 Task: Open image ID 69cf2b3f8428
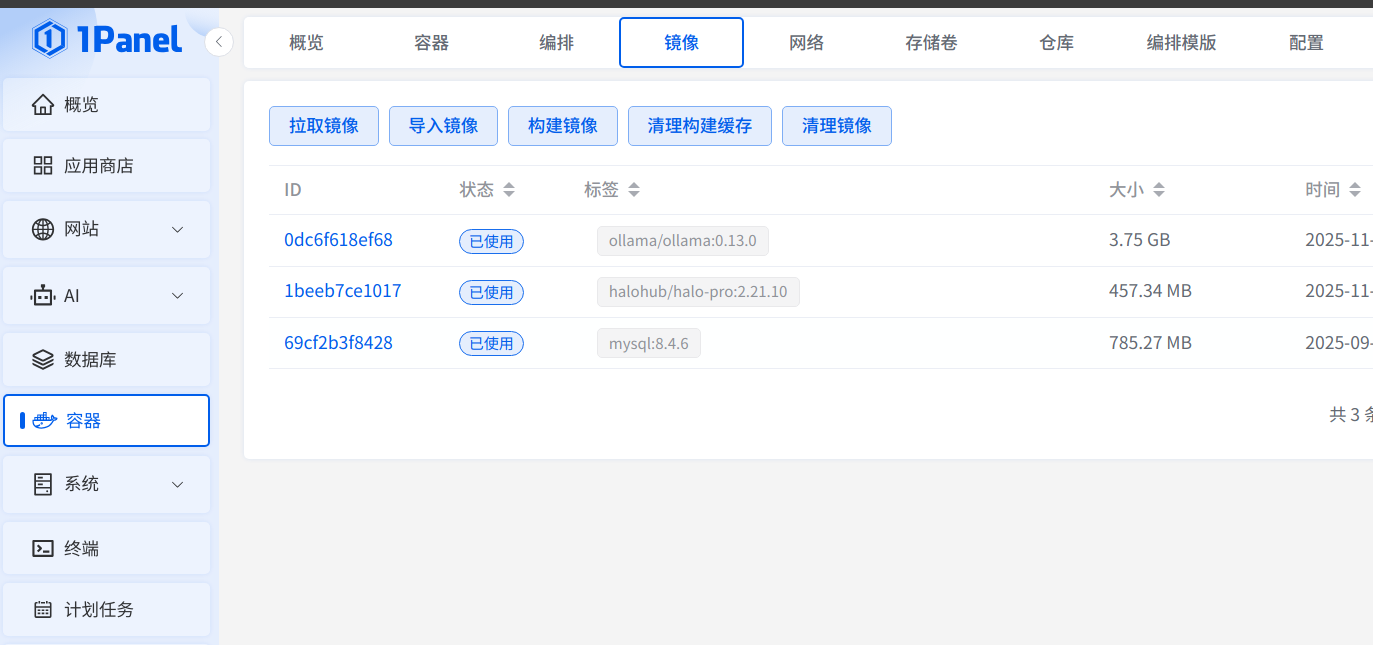tap(338, 343)
